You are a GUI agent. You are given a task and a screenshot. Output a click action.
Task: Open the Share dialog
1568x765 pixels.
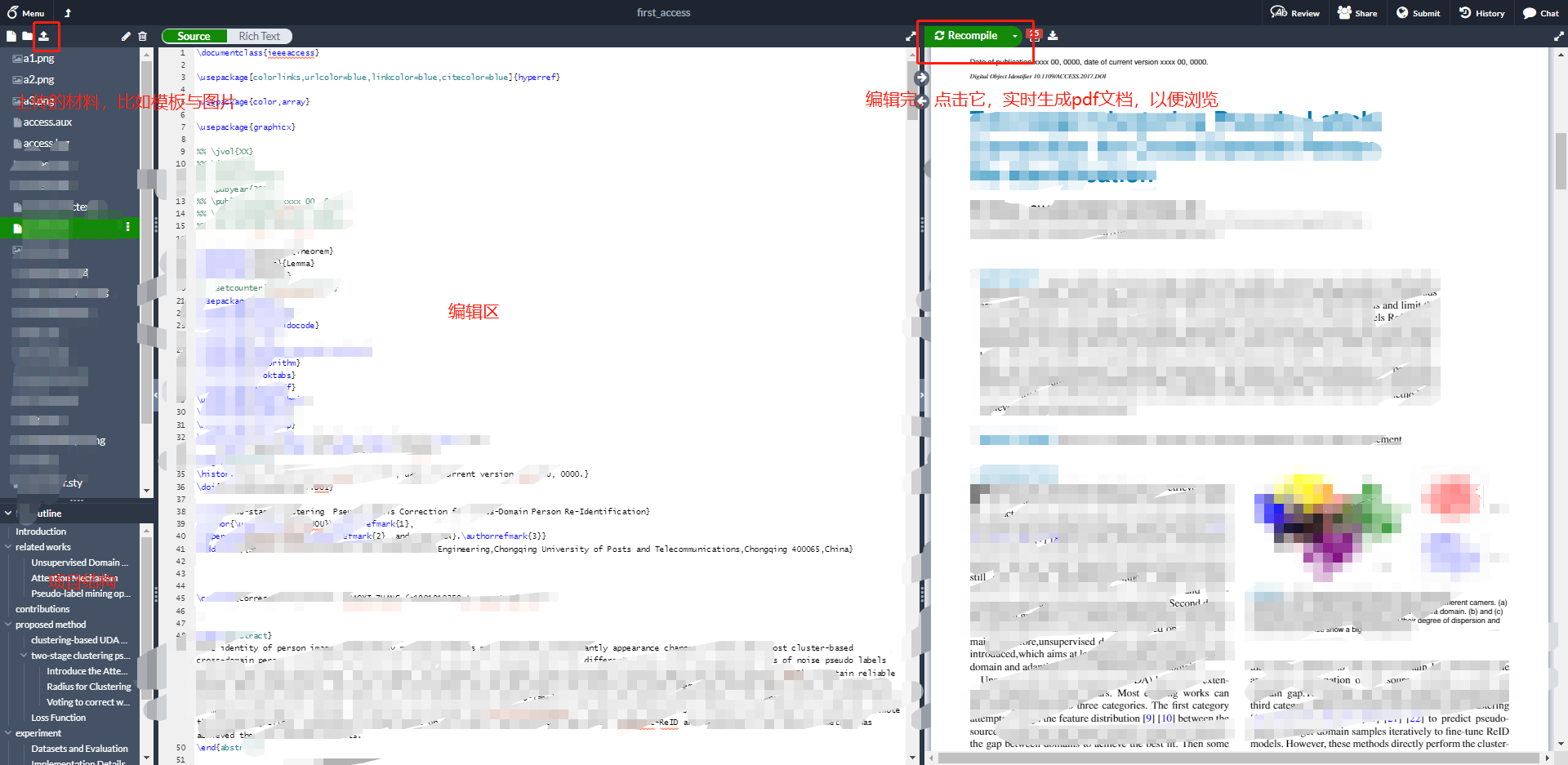click(1357, 12)
